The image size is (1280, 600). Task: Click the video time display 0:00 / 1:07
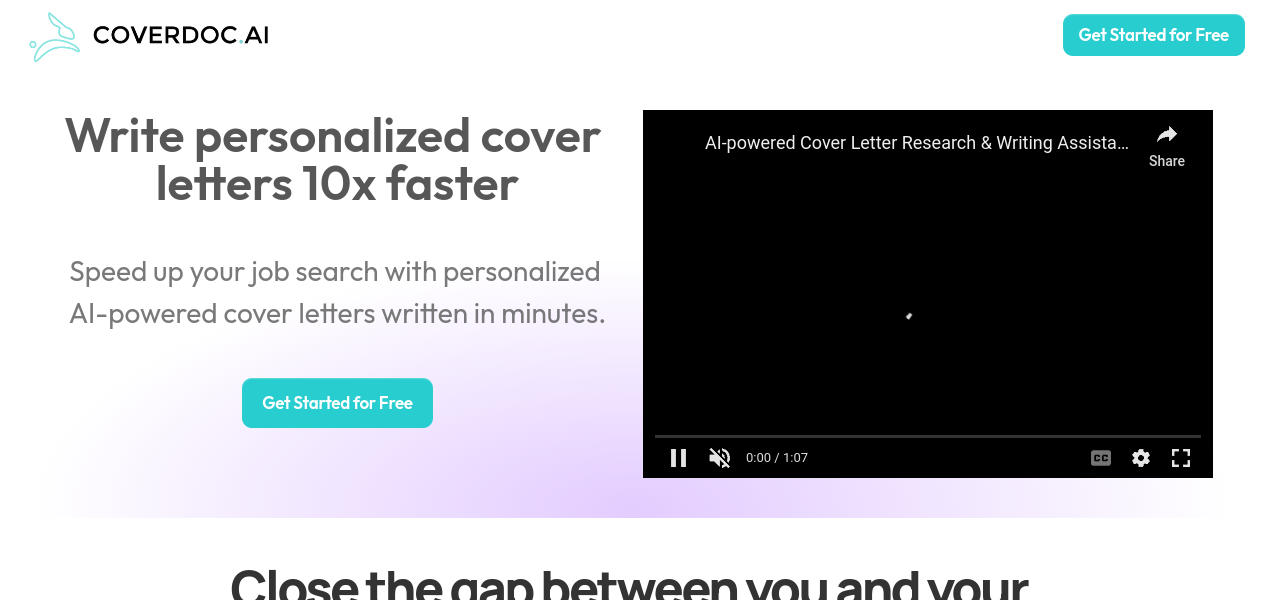pos(777,458)
